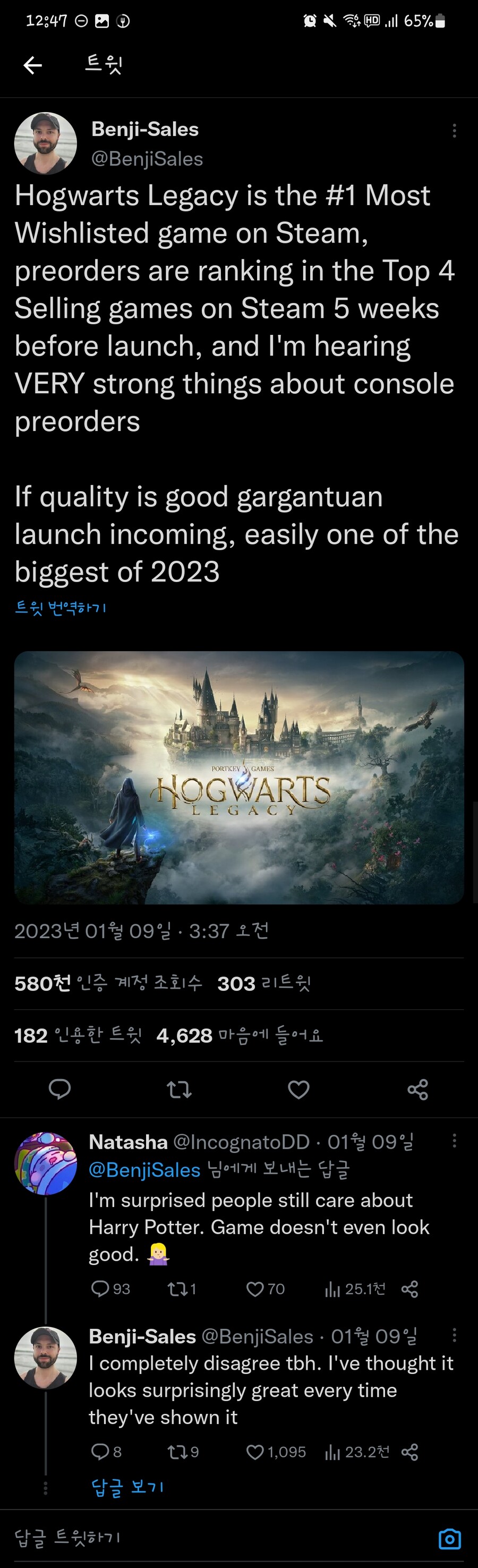Open camera icon in reply bar
Image resolution: width=478 pixels, height=1568 pixels.
(x=449, y=1539)
